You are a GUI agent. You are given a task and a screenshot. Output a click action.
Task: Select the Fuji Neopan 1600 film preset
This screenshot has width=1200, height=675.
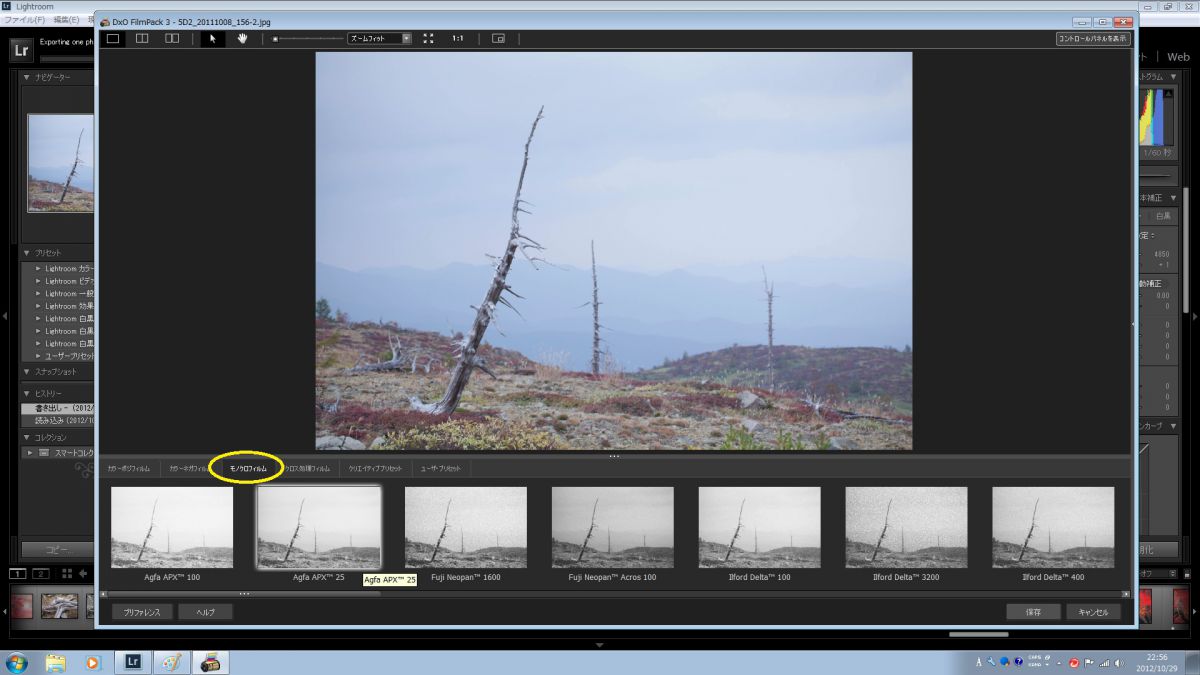click(465, 527)
